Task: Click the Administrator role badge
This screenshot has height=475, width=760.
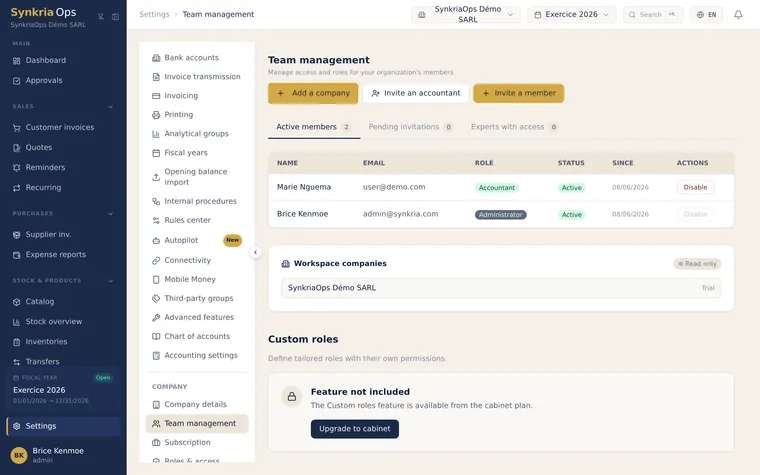Action: [x=501, y=215]
